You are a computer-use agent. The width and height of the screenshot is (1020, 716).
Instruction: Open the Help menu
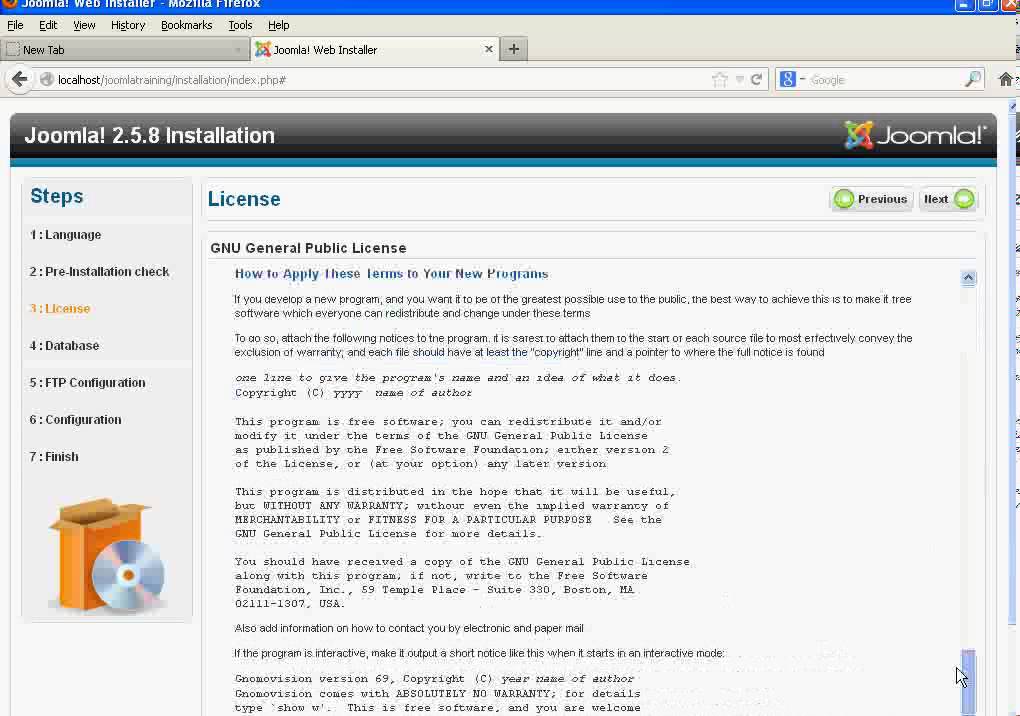point(278,25)
